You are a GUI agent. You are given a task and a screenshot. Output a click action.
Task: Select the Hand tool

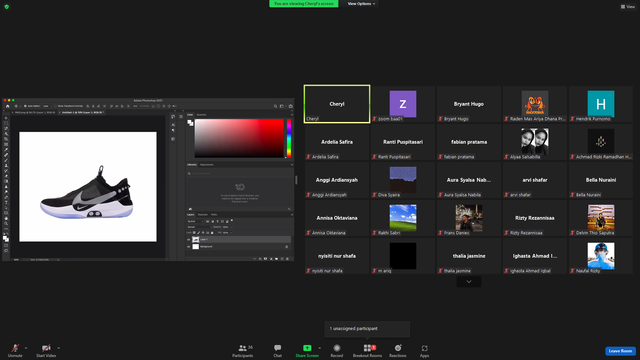tap(6, 218)
